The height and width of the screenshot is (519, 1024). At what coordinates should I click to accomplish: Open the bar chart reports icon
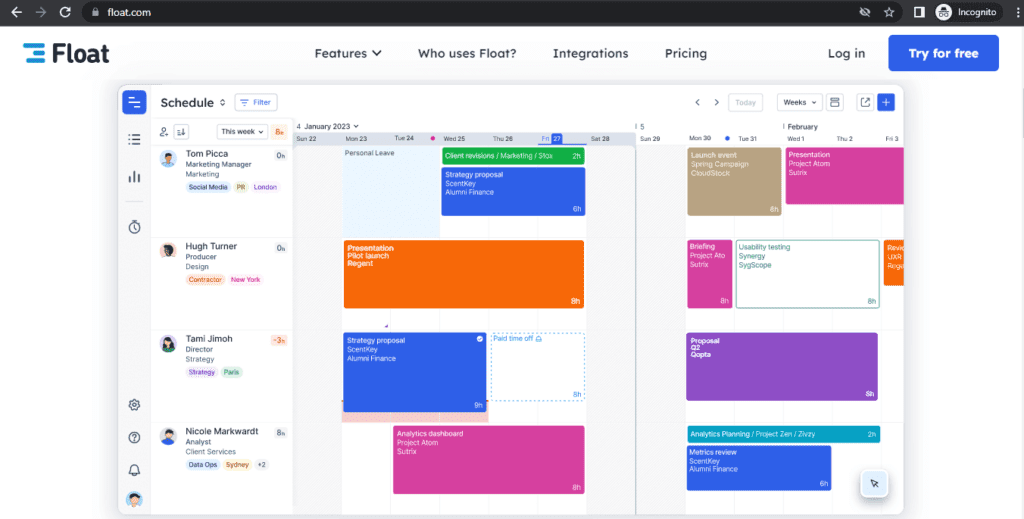(x=134, y=177)
